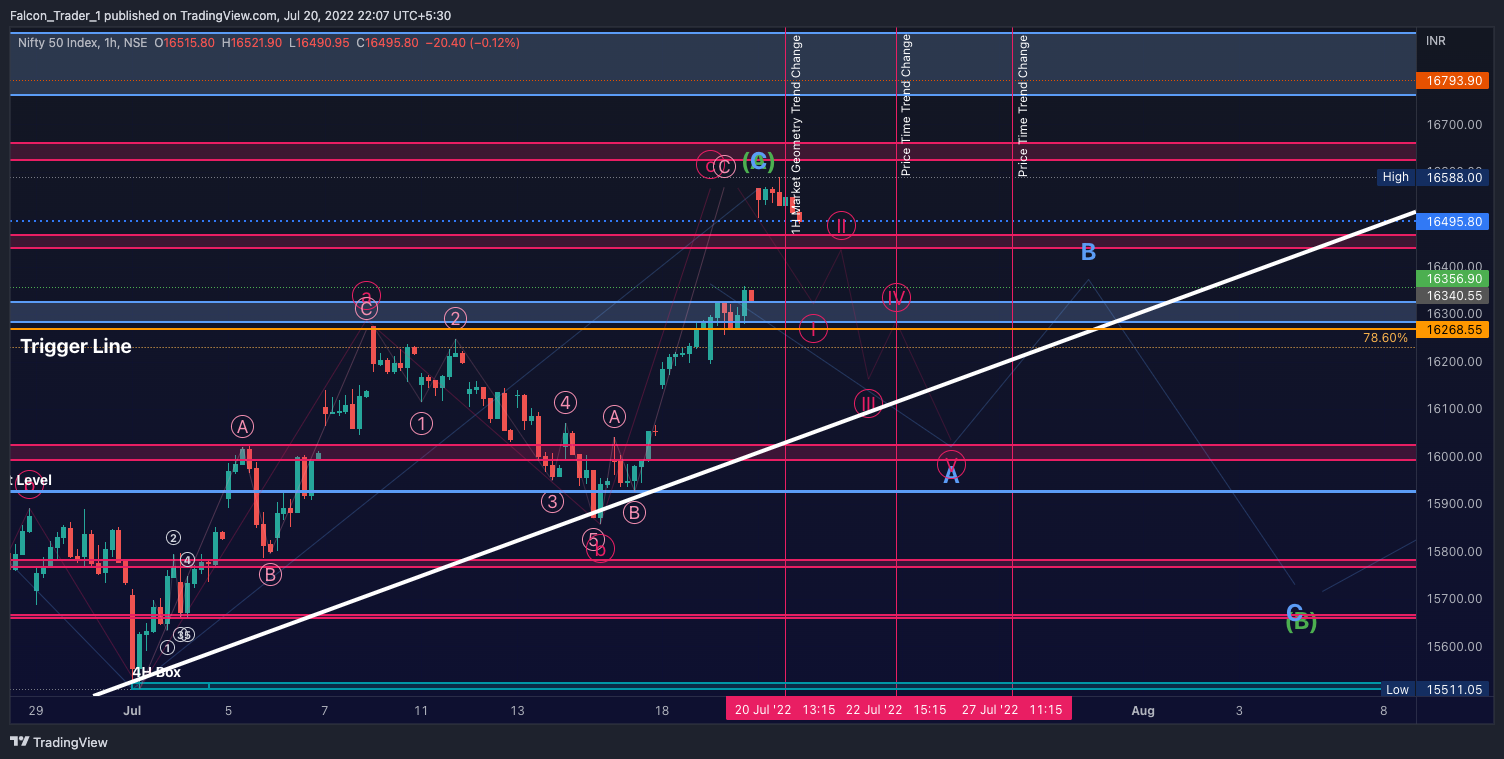Click the large pink circled 1 wave label
The image size is (1504, 759).
pos(421,423)
